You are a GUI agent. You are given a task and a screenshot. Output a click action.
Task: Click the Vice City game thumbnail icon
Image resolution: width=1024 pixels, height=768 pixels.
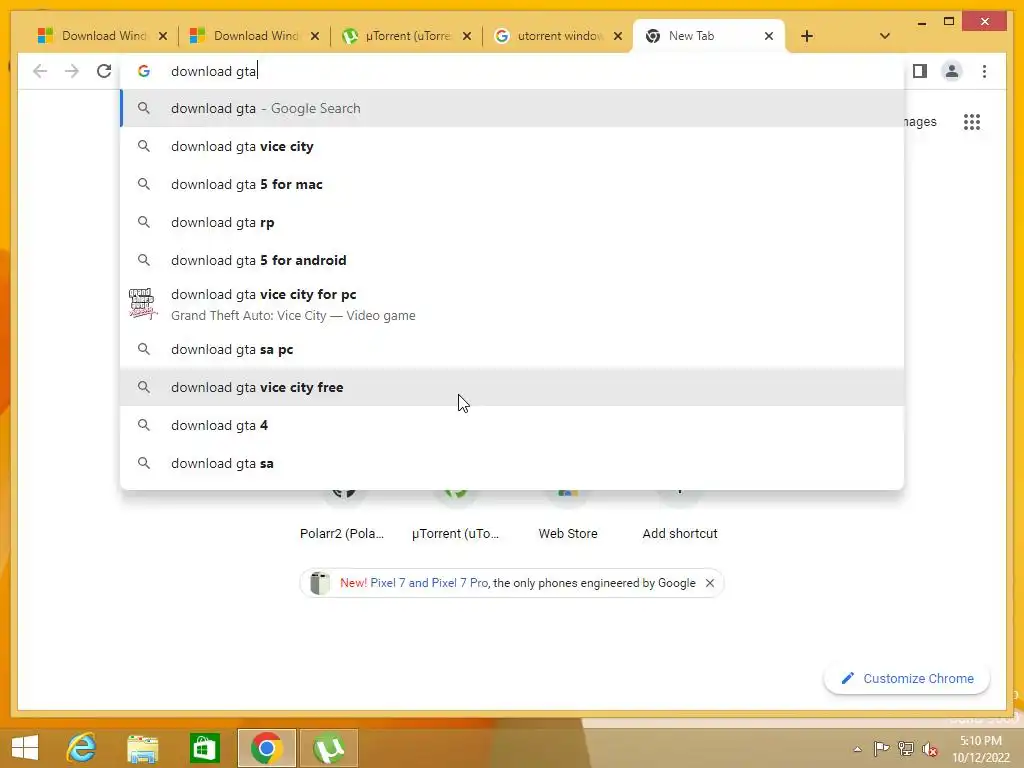point(143,304)
